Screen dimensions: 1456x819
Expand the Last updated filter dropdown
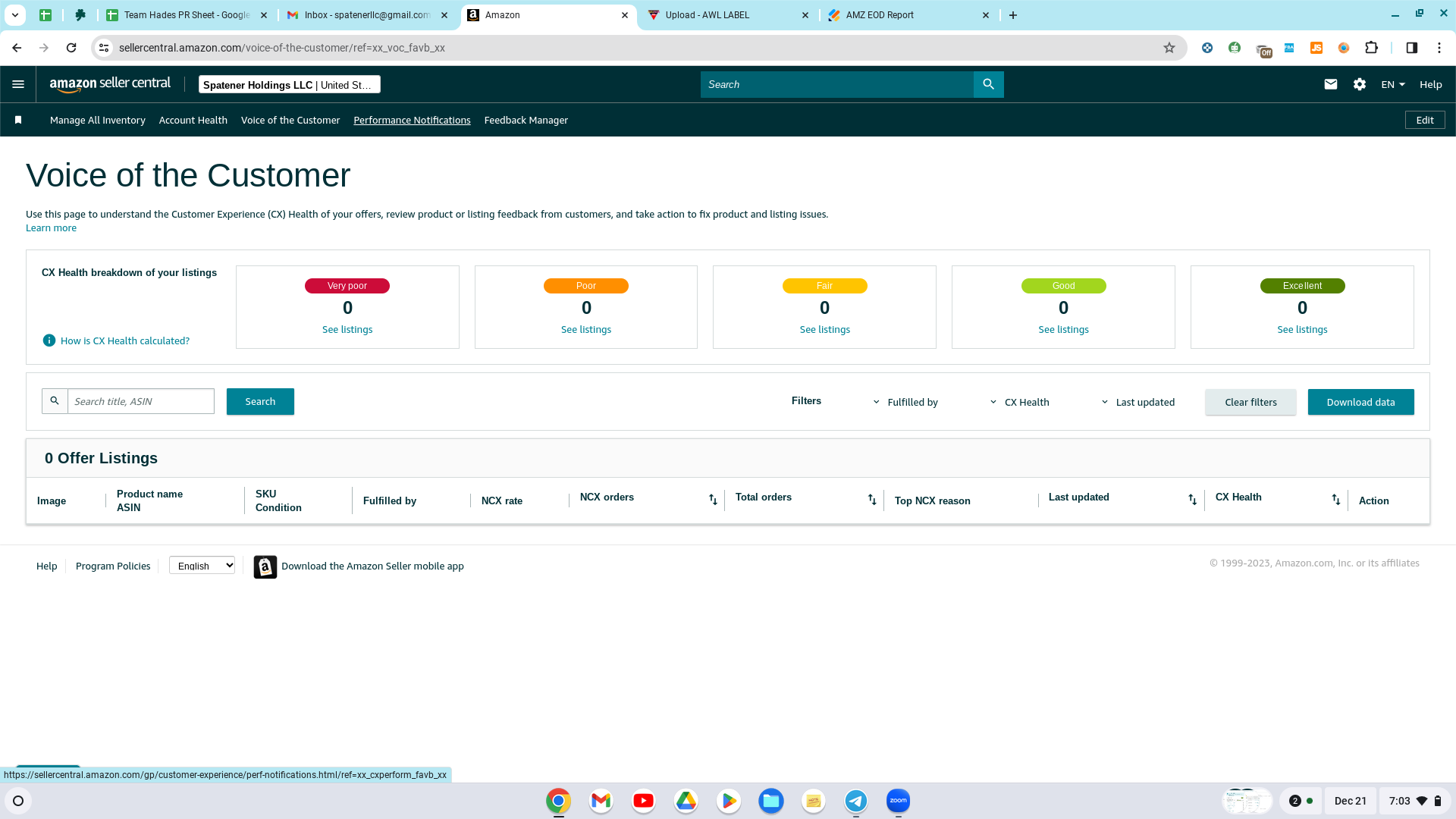tap(1137, 402)
